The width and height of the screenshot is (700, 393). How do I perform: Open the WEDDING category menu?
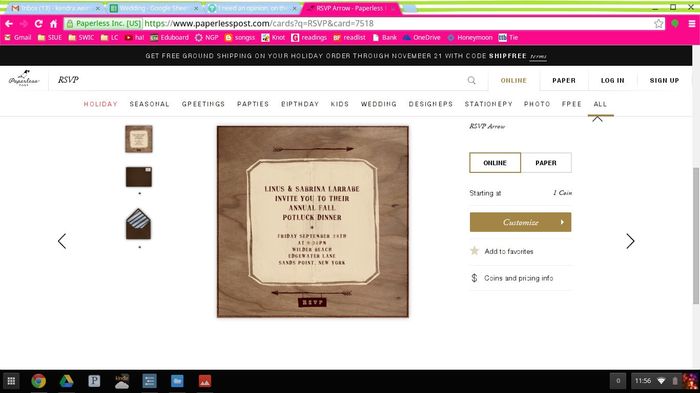[x=379, y=104]
